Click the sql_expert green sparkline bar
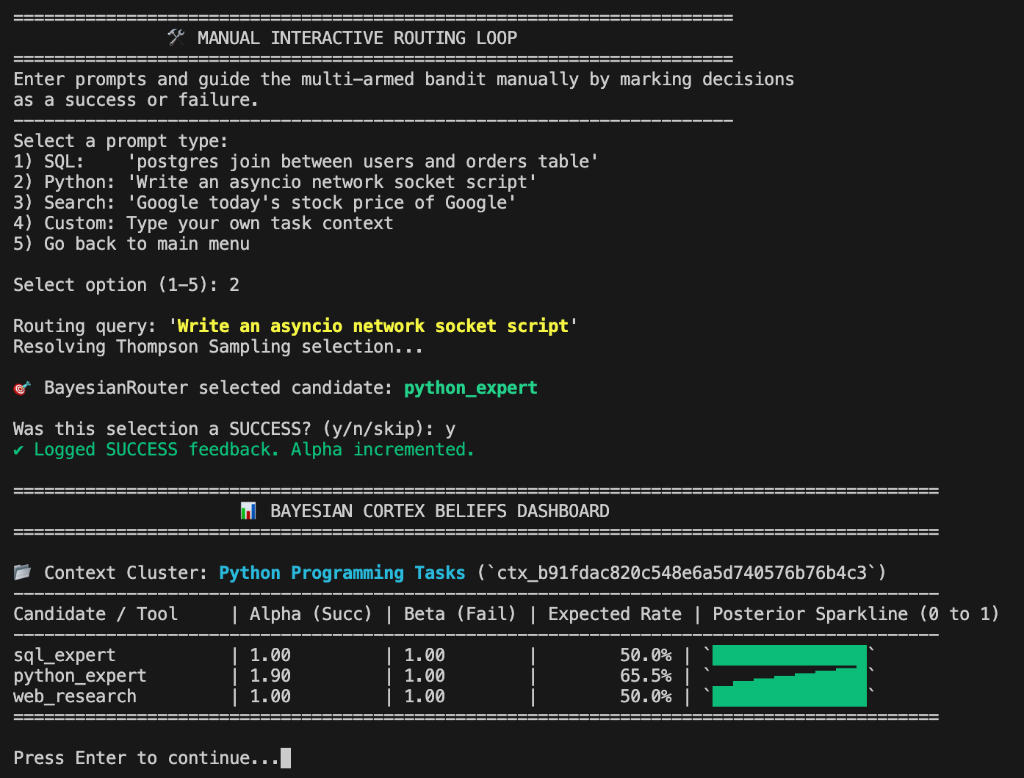The image size is (1024, 778). (790, 655)
